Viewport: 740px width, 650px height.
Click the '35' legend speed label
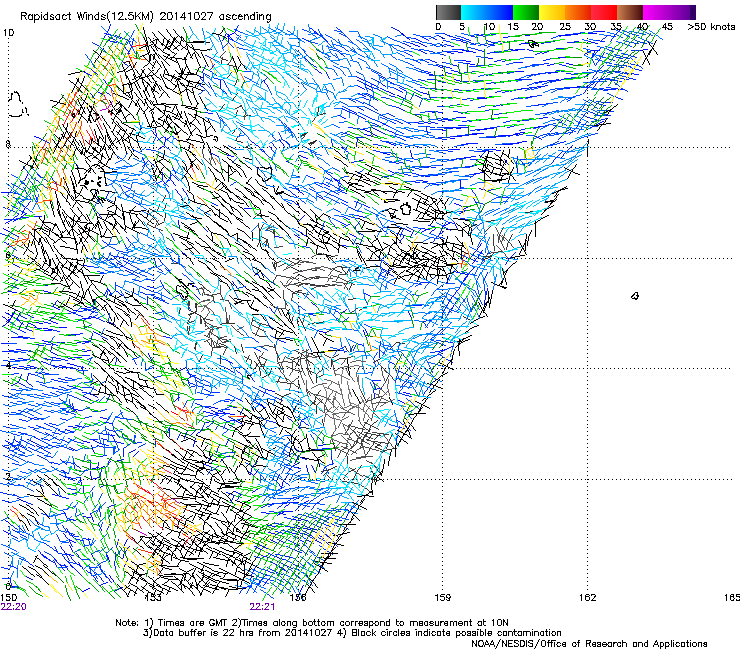coord(616,27)
